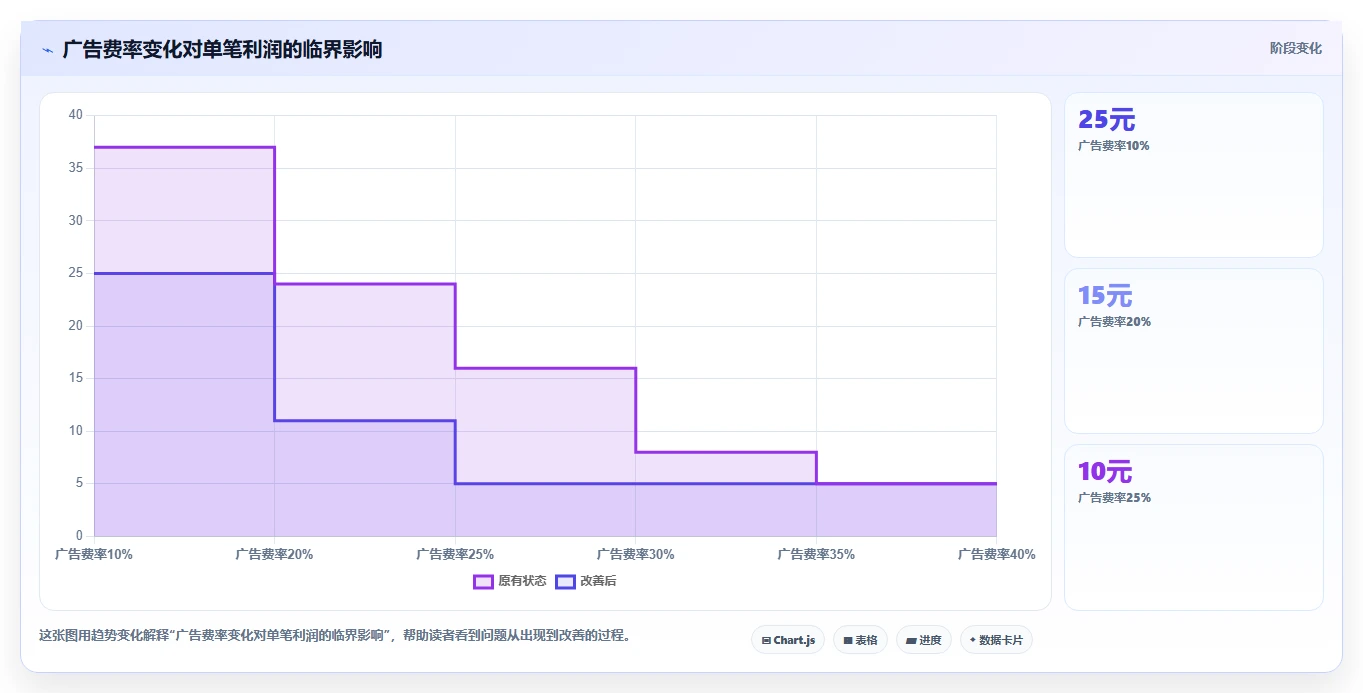The height and width of the screenshot is (693, 1363).
Task: Click 广告费率20% caption in the 15元 card
Action: (1114, 322)
